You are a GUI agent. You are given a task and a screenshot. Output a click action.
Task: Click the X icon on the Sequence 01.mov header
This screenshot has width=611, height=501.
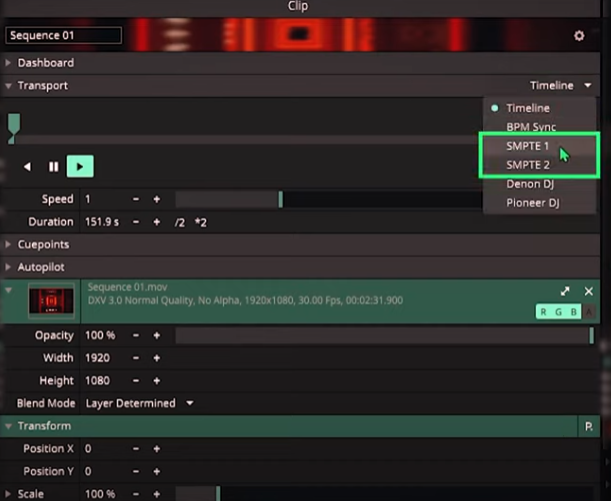tap(589, 291)
